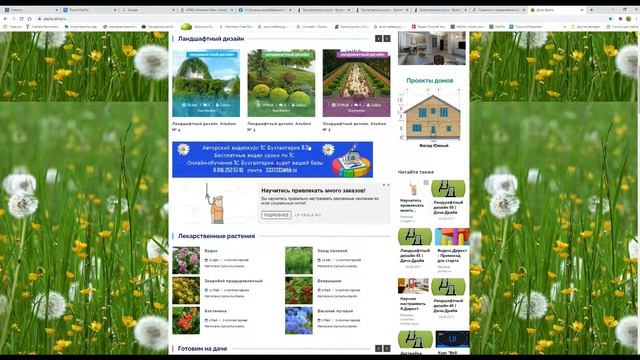Click the blue 1С Бухгалтерия video course banner
This screenshot has height=360, width=640.
coord(272,160)
